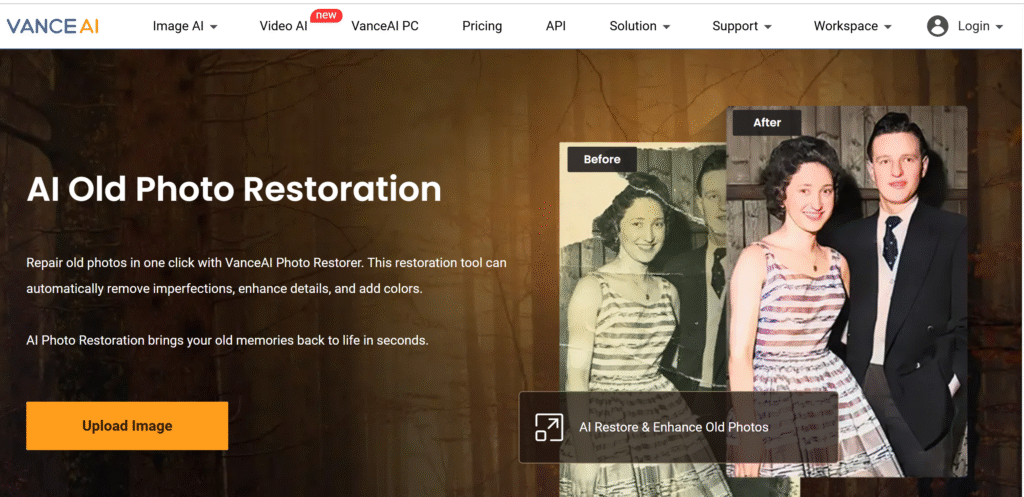
Task: Open the Workspace menu label
Action: click(846, 26)
